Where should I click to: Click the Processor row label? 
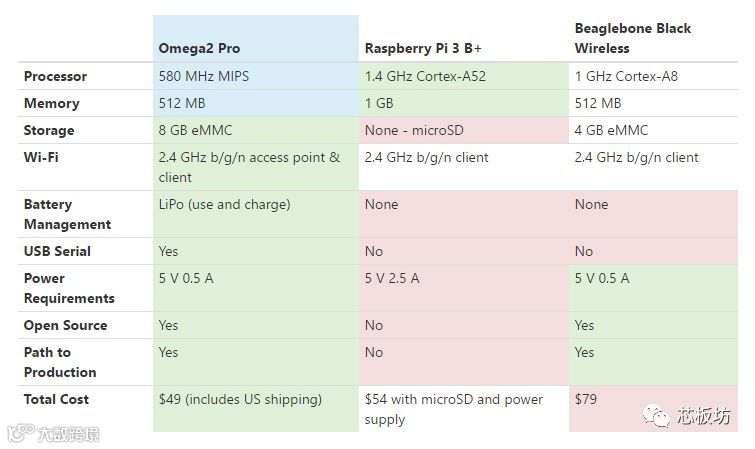tap(55, 76)
